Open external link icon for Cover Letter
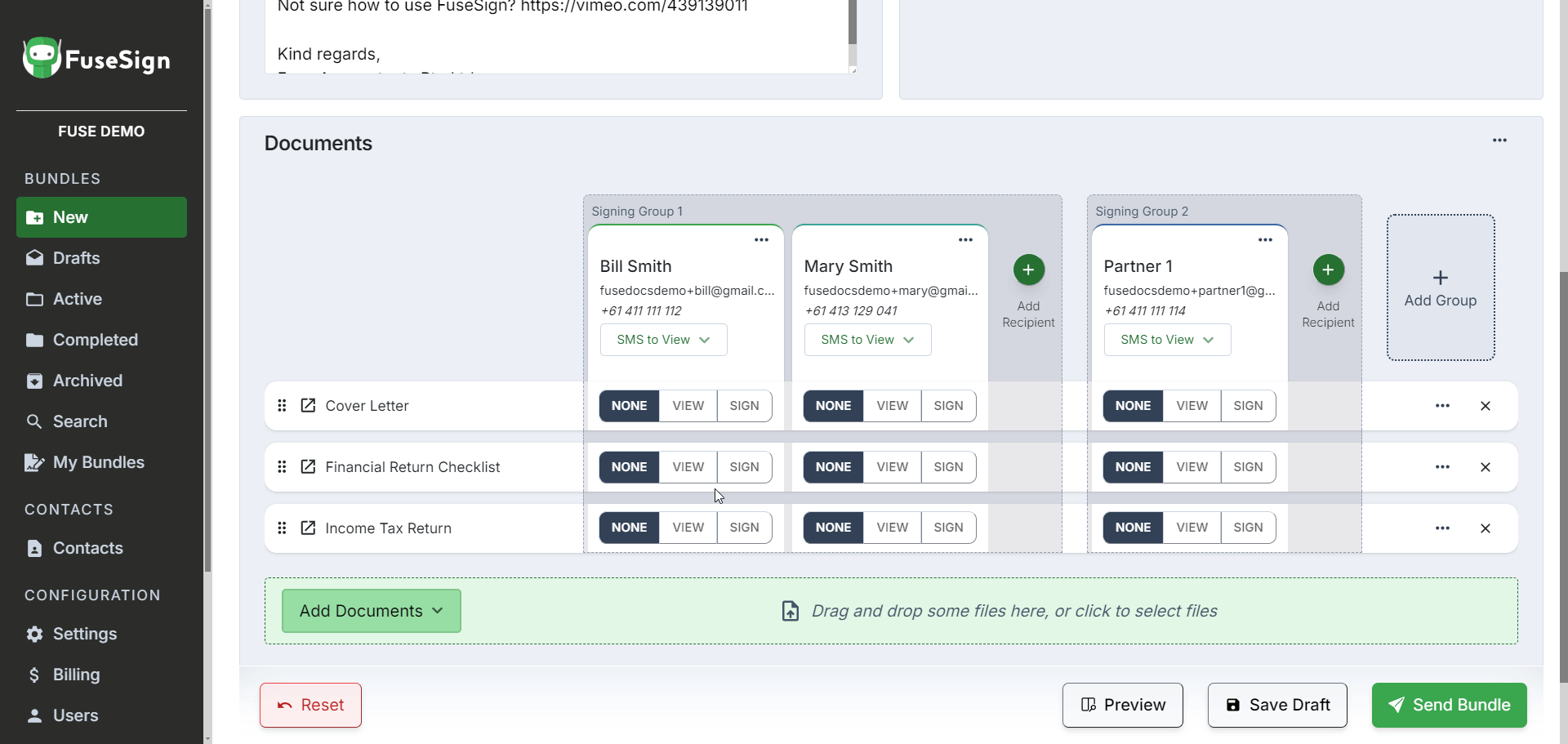1568x744 pixels. (x=308, y=406)
